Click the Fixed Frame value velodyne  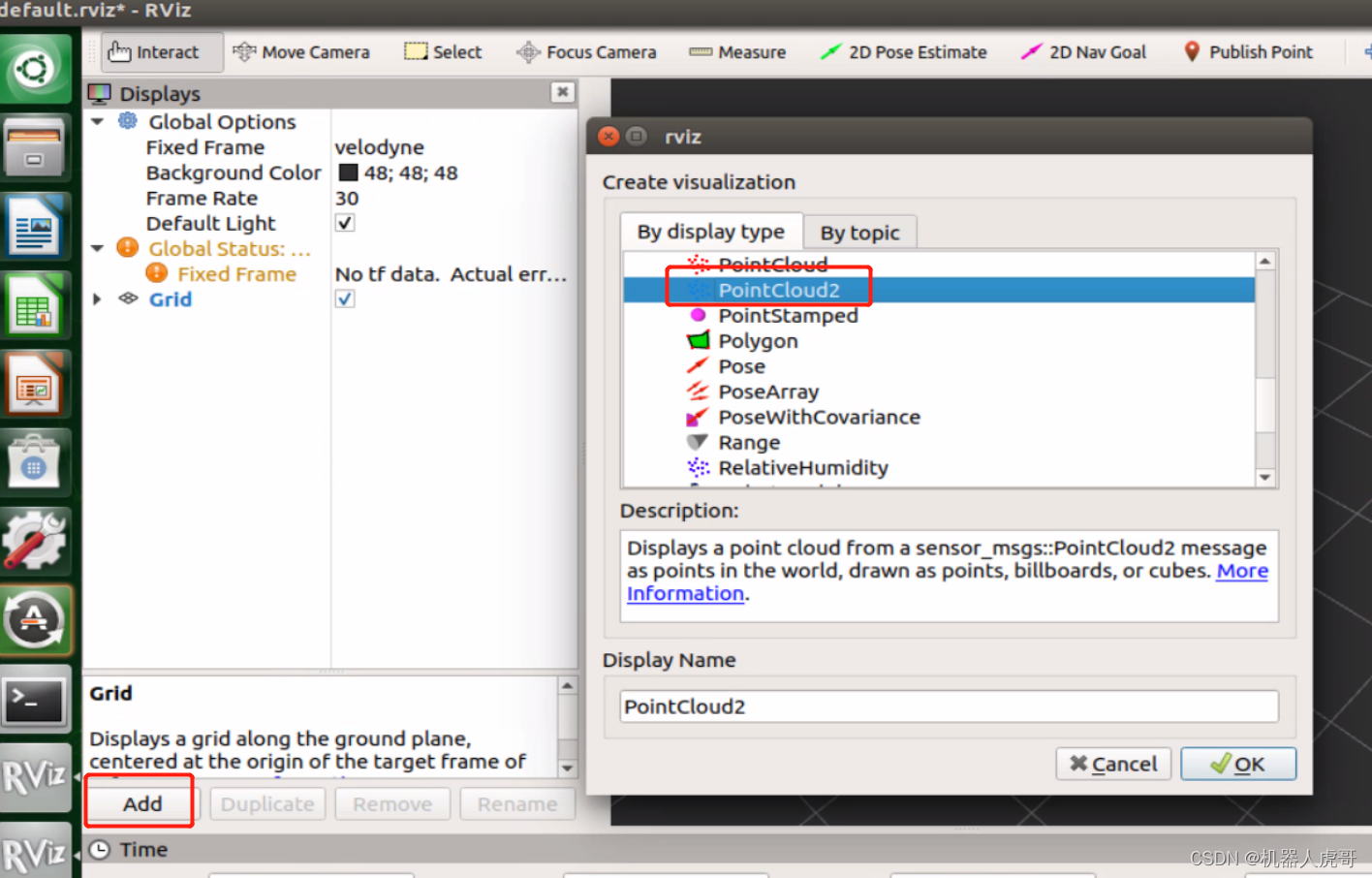point(379,147)
